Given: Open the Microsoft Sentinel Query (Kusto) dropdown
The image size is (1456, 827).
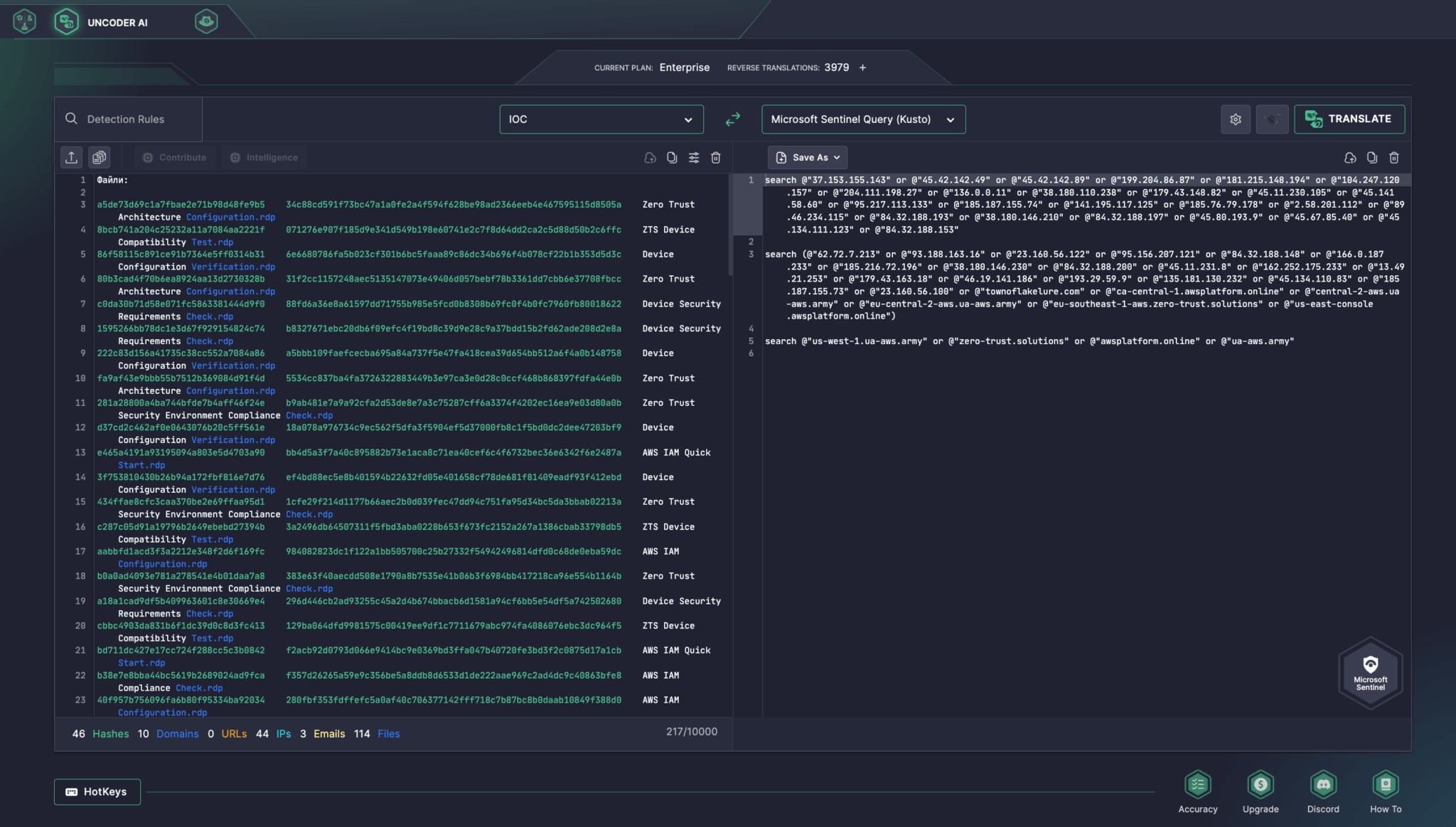Looking at the screenshot, I should tap(862, 119).
